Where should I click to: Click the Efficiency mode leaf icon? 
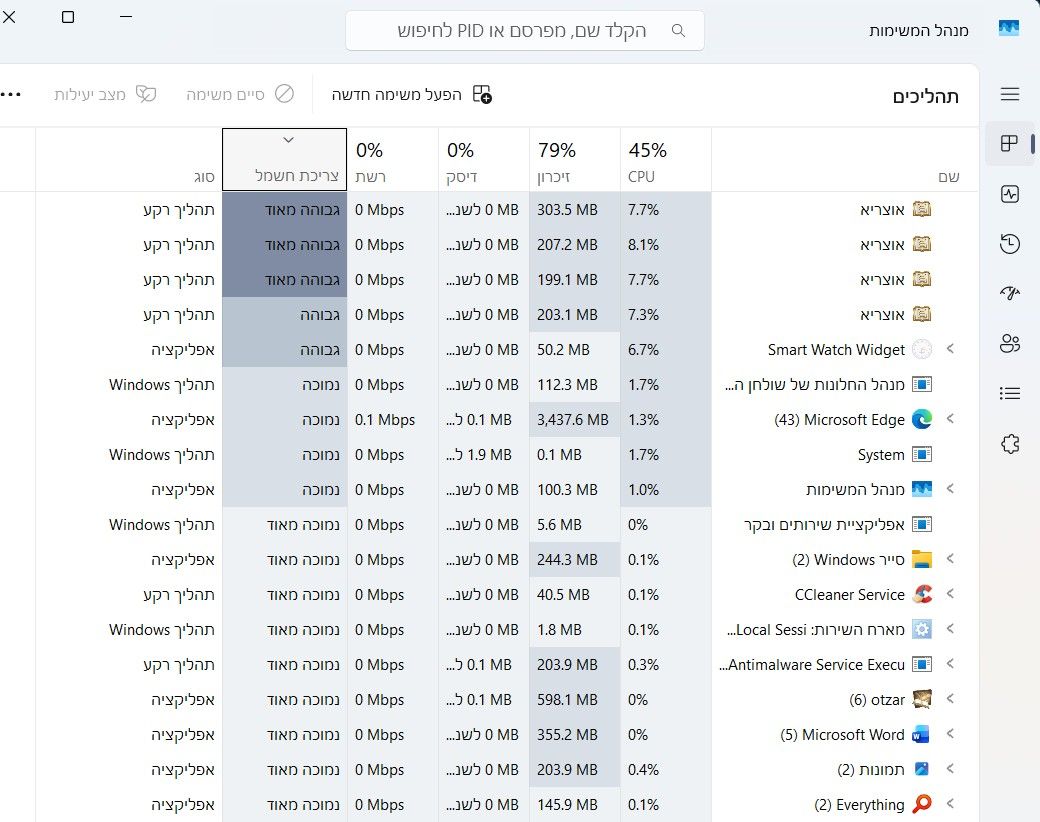click(x=146, y=94)
